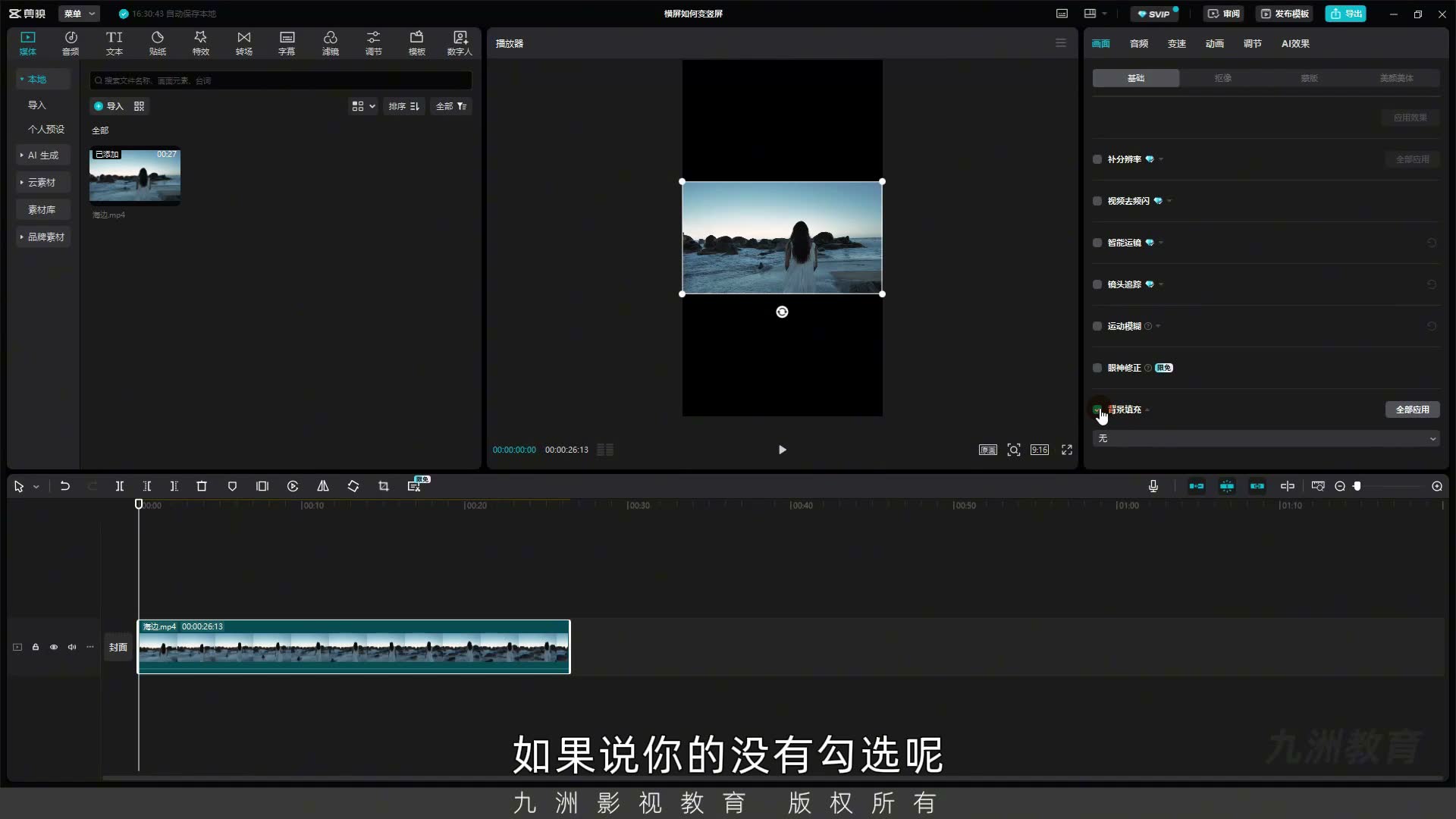Click the crop icon in timeline toolbar
The height and width of the screenshot is (819, 1456).
[x=384, y=486]
